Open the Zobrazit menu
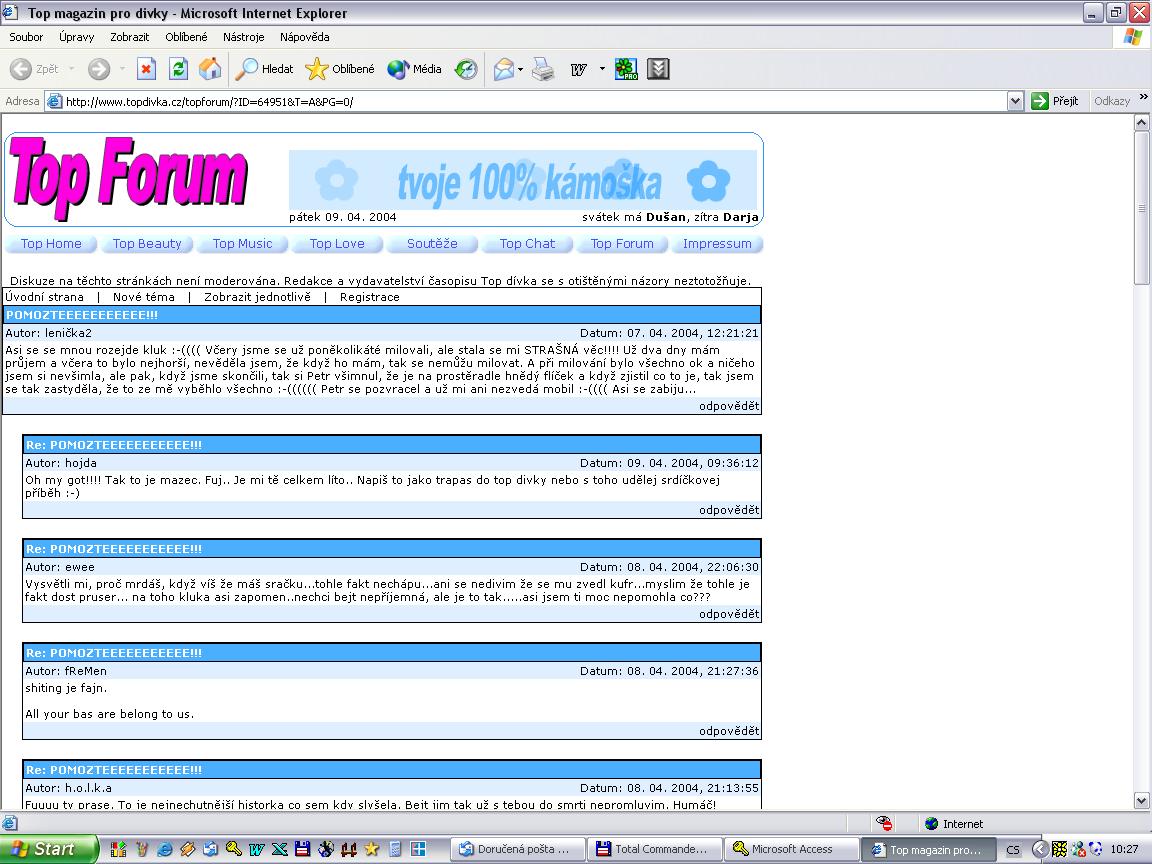The width and height of the screenshot is (1152, 864). (130, 37)
